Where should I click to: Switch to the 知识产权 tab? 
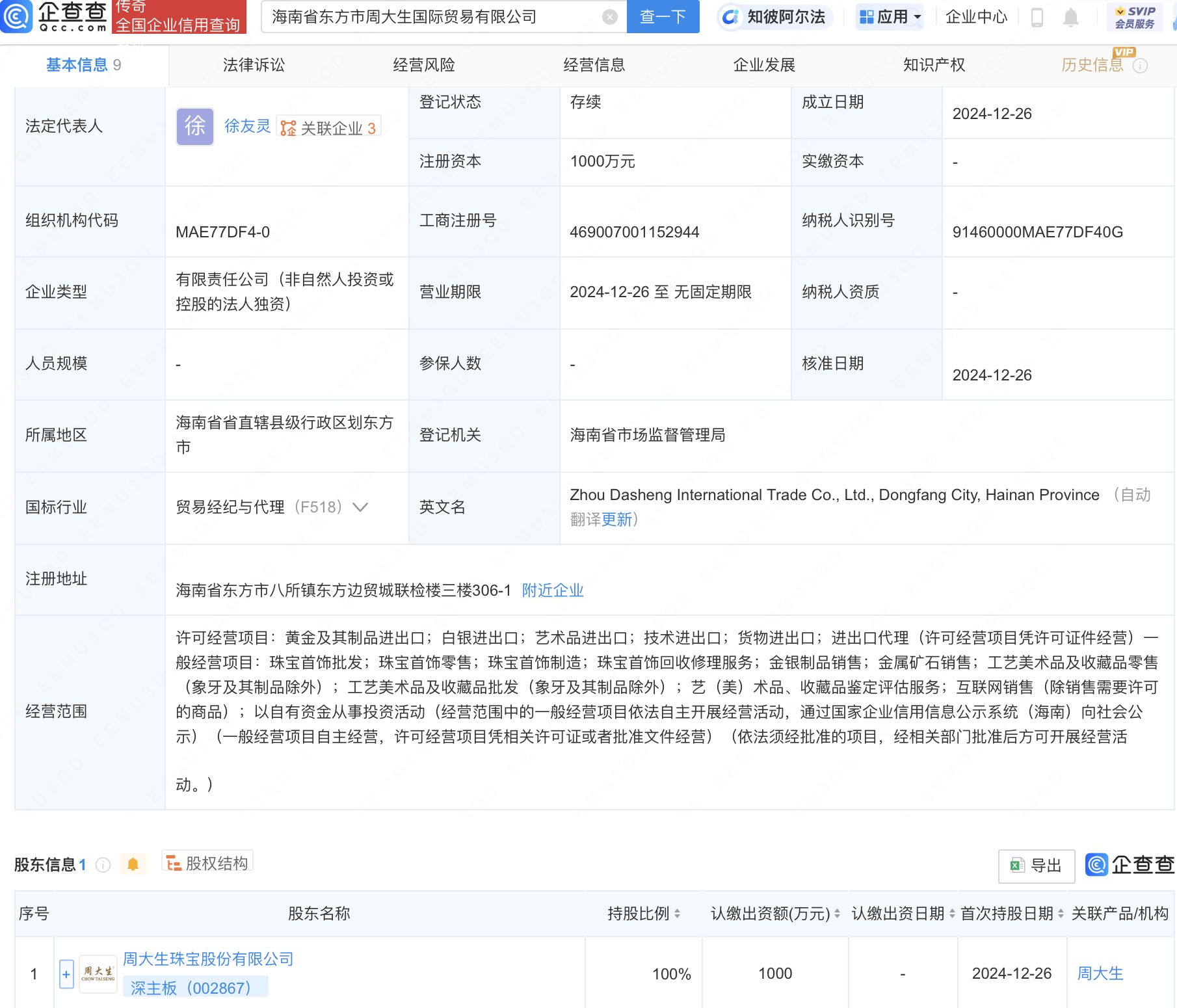tap(934, 65)
